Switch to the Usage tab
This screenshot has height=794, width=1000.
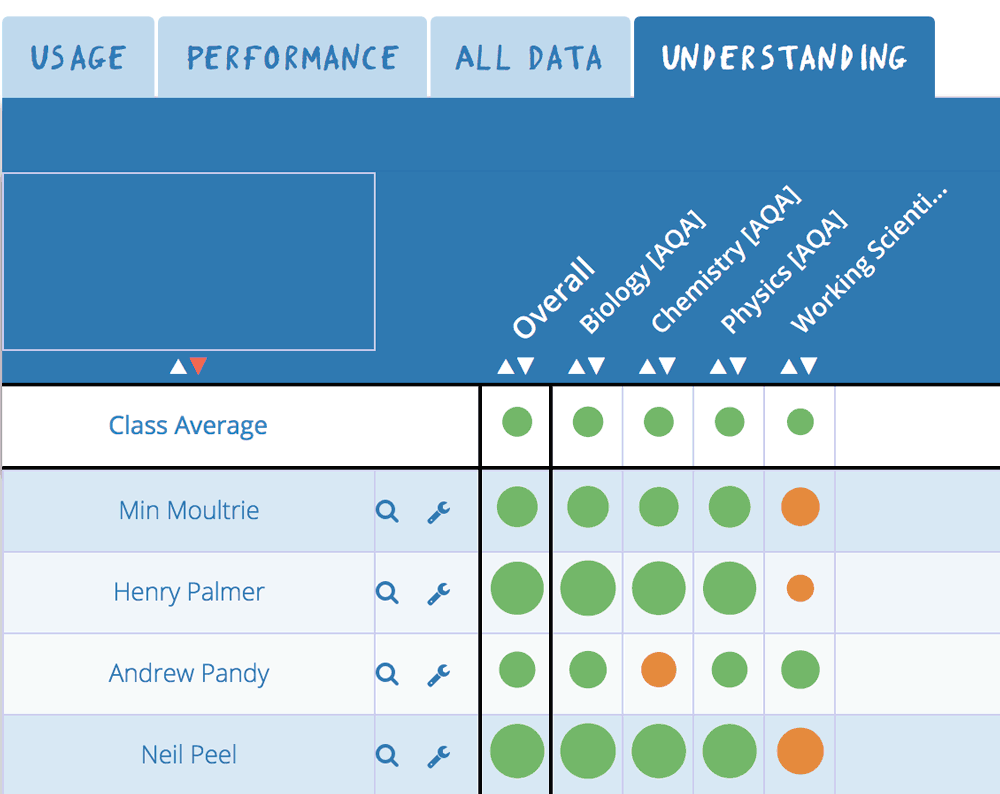pos(78,57)
